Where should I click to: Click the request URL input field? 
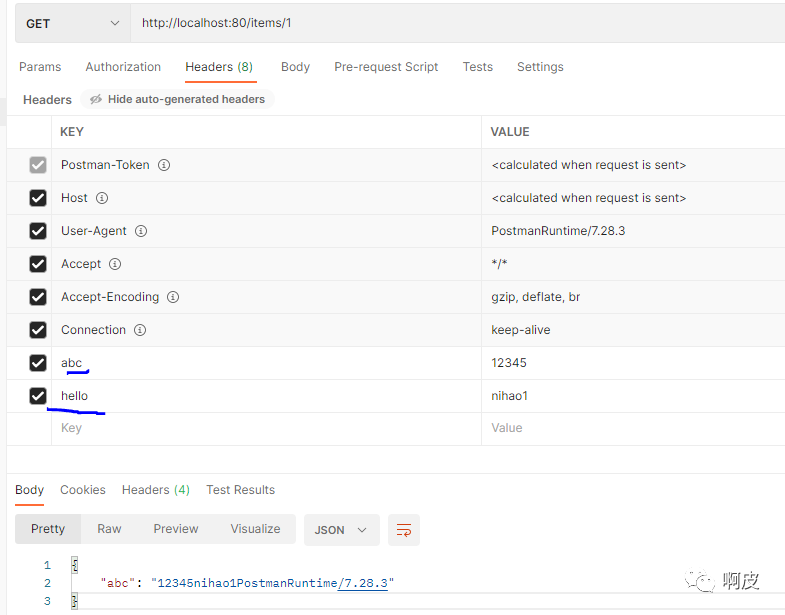pos(458,23)
